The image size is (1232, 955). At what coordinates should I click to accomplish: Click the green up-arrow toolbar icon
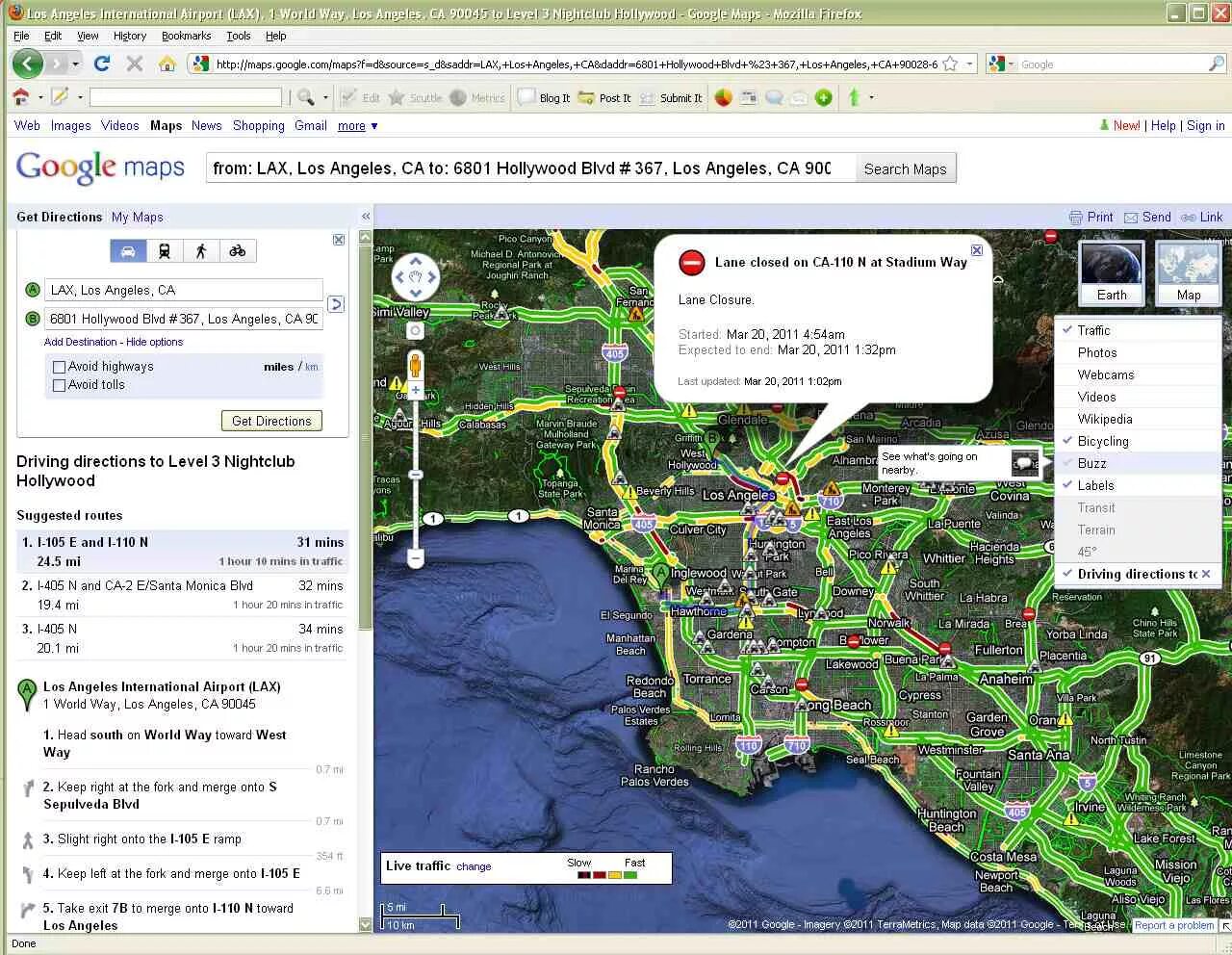pos(854,97)
